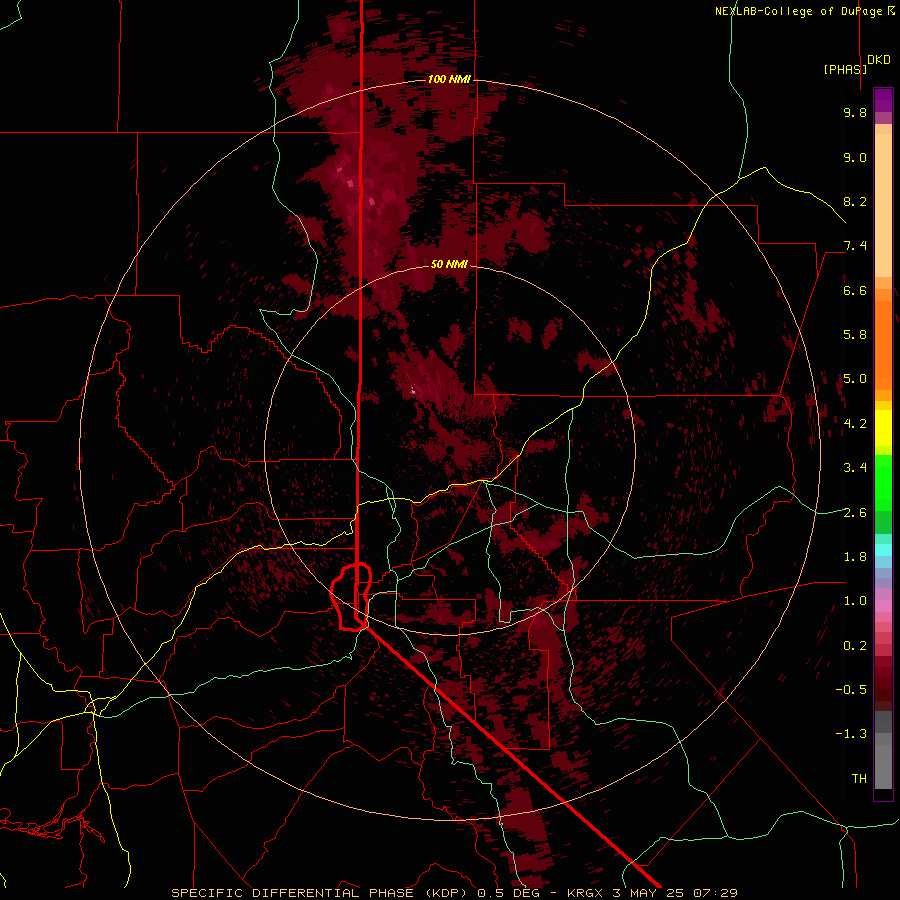Click the 9.8 value on the color scale
Screen dimensions: 900x900
coord(855,112)
